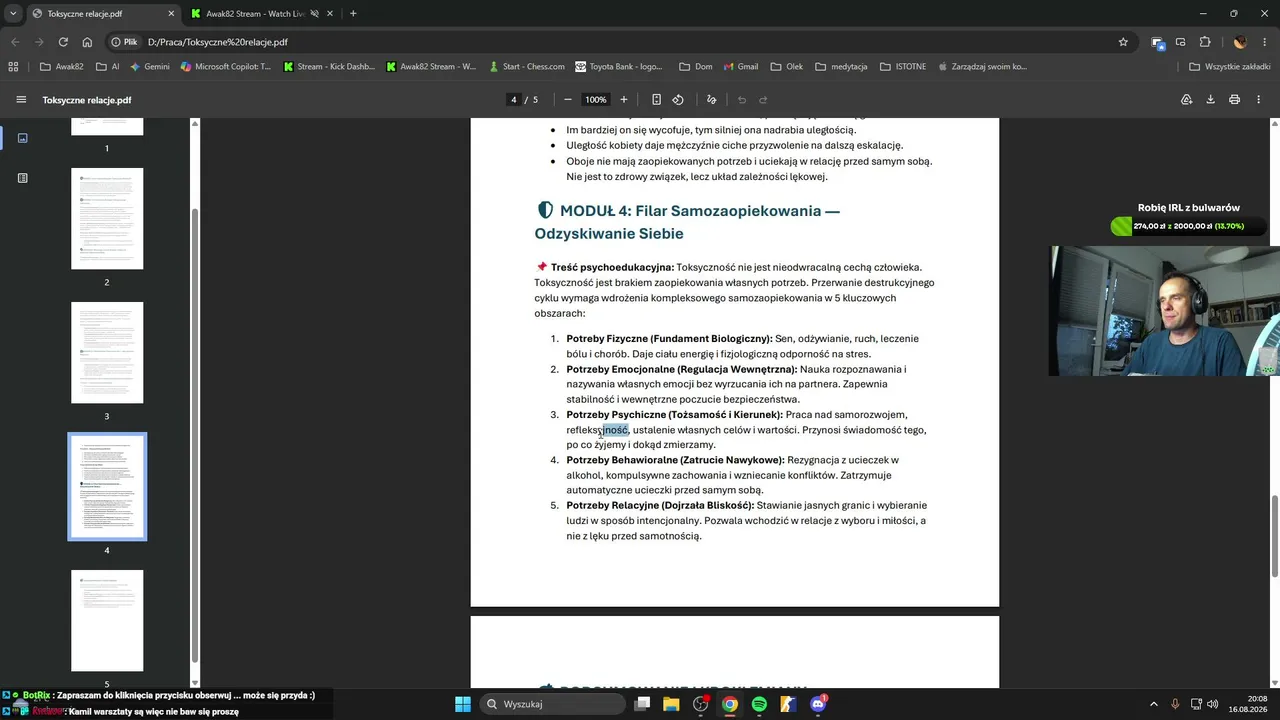Open the Gemini bookmark
Viewport: 1280px width, 720px height.
150,67
